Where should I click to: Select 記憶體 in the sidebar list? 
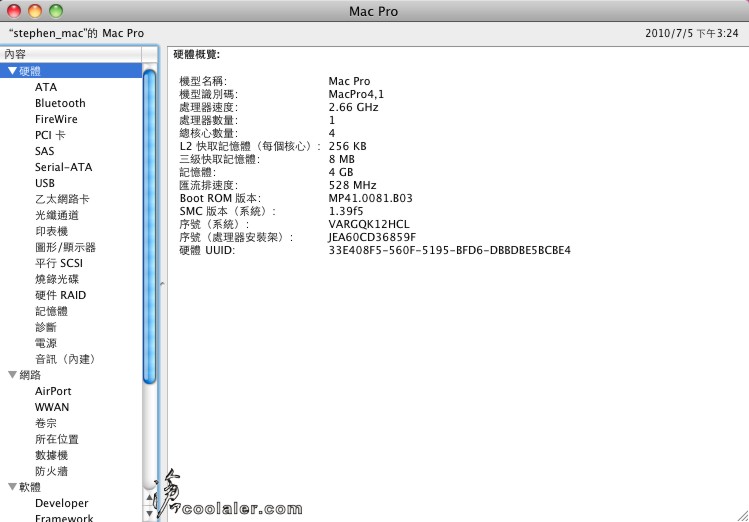[x=52, y=311]
